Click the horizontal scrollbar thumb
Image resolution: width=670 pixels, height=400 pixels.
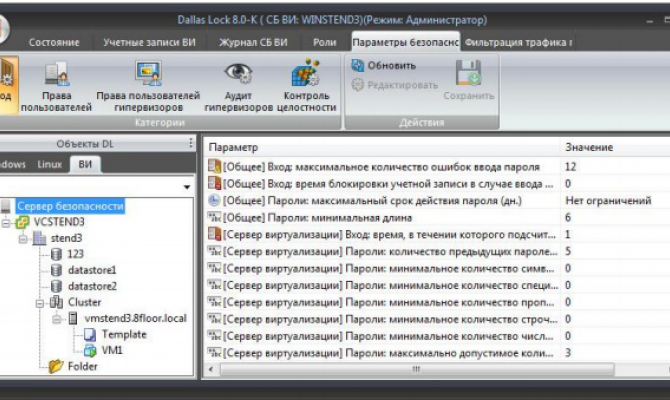tap(417, 369)
